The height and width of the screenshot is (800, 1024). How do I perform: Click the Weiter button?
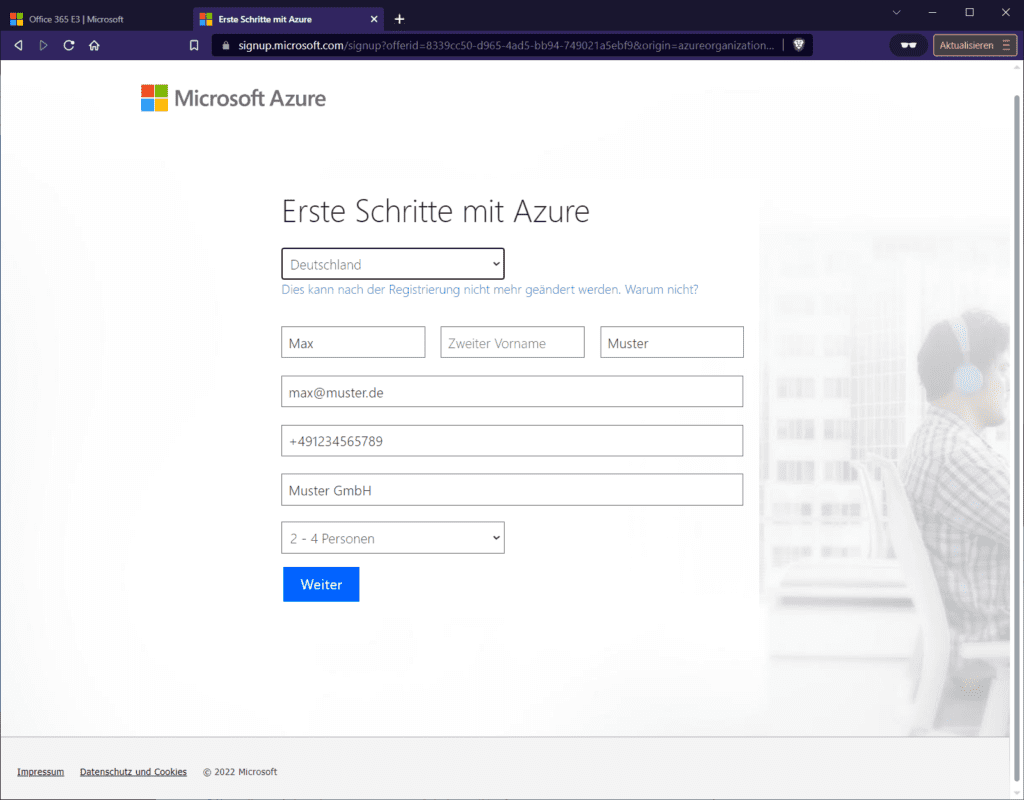(321, 584)
